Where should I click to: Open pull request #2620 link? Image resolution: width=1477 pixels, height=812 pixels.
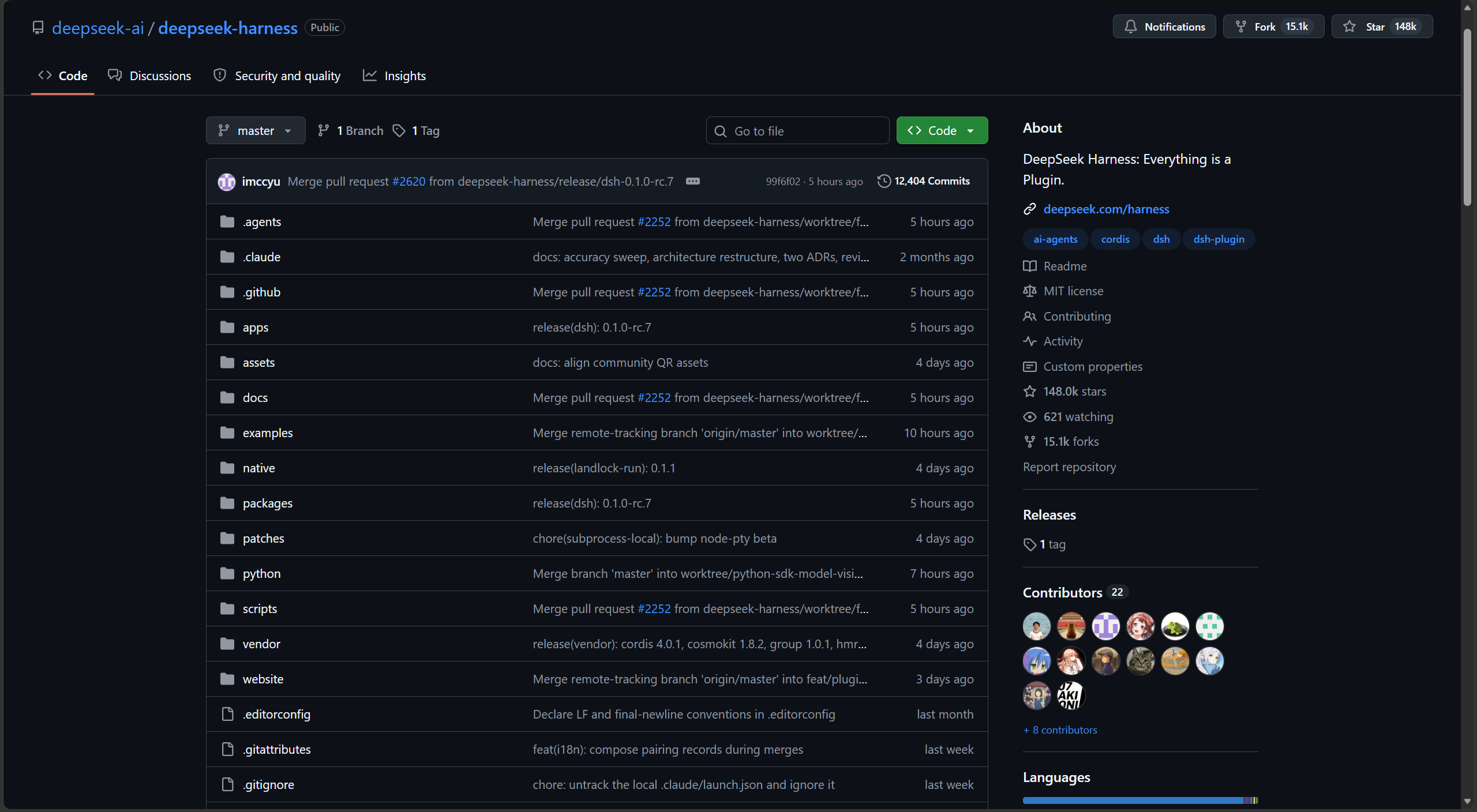409,182
